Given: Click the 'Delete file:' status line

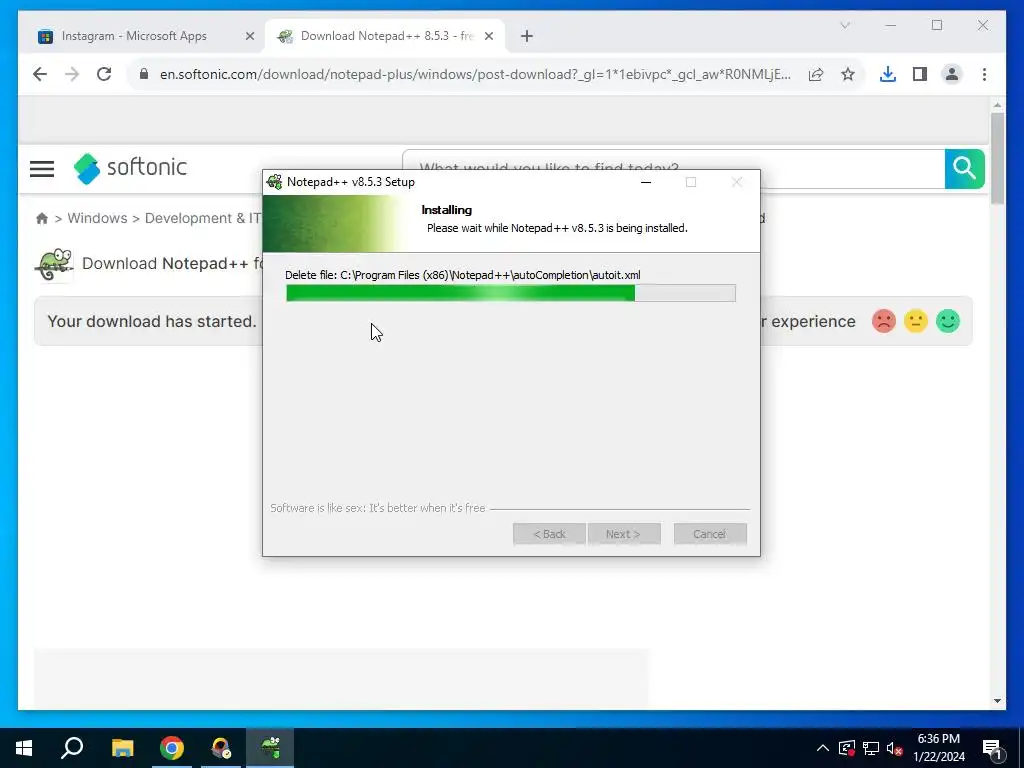Looking at the screenshot, I should (x=462, y=275).
